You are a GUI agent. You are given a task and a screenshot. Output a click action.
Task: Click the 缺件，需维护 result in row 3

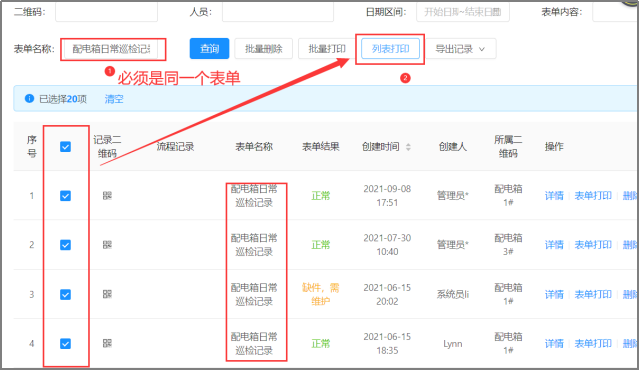coord(320,294)
